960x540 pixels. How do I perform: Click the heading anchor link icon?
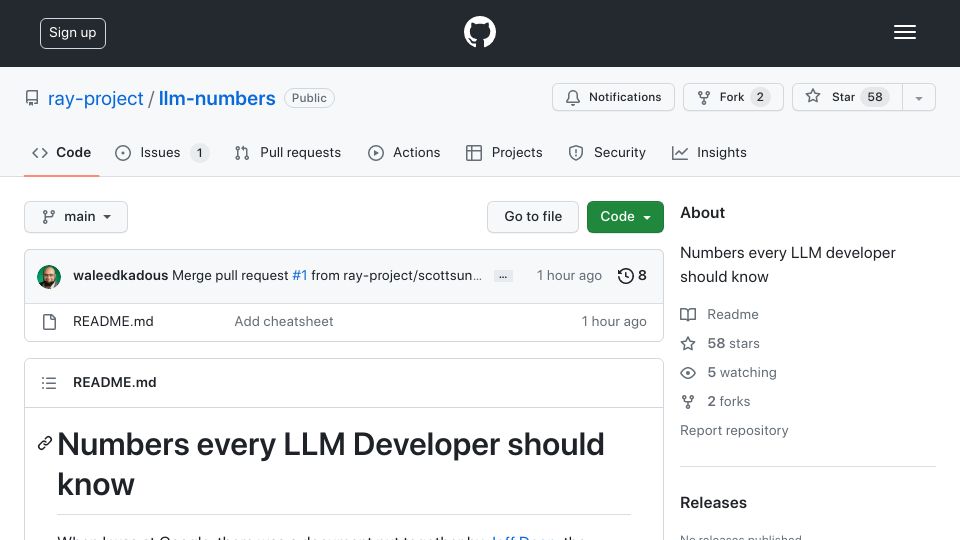(x=45, y=443)
